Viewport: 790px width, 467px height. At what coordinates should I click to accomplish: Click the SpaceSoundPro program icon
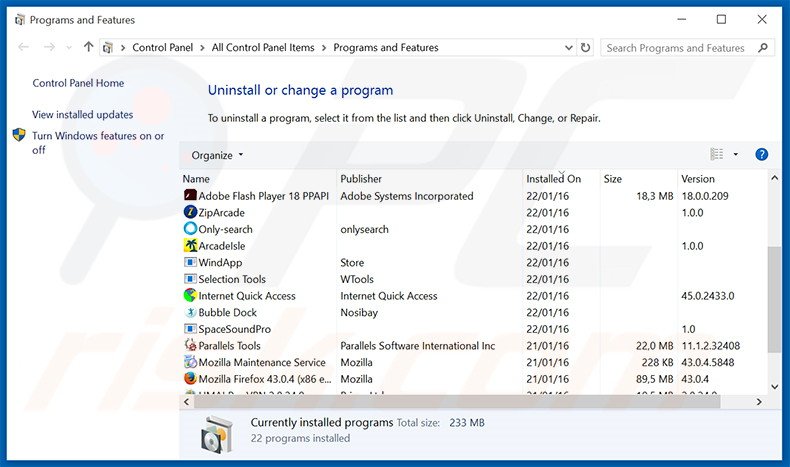coord(190,328)
